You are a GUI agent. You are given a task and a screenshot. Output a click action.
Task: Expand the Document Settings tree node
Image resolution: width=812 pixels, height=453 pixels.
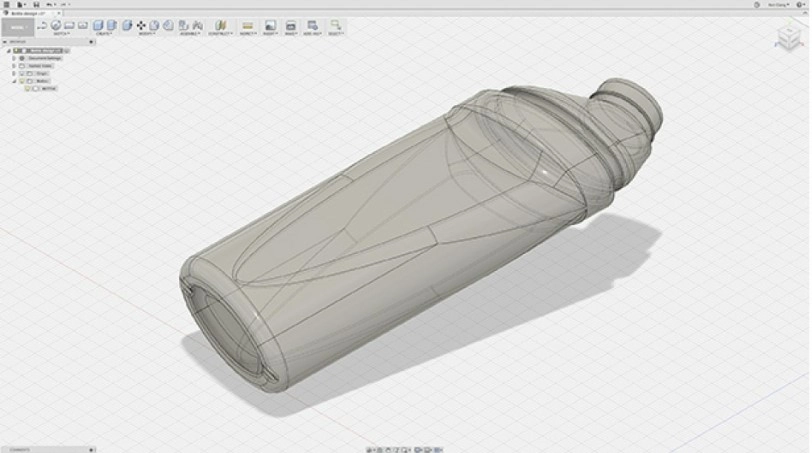[x=13, y=58]
